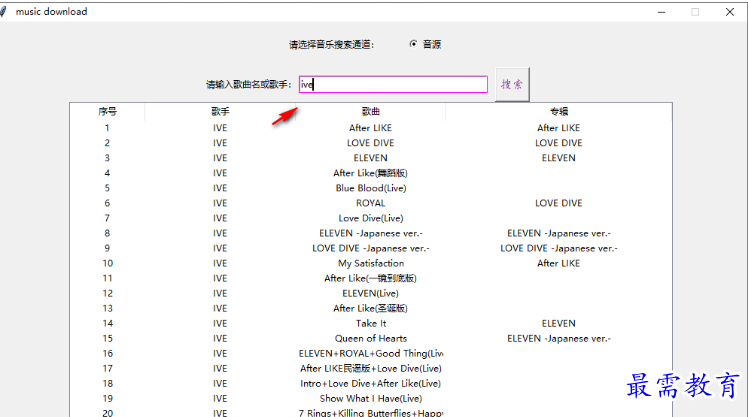Select song 'ROYAL' in row 6
748x417 pixels.
click(371, 203)
